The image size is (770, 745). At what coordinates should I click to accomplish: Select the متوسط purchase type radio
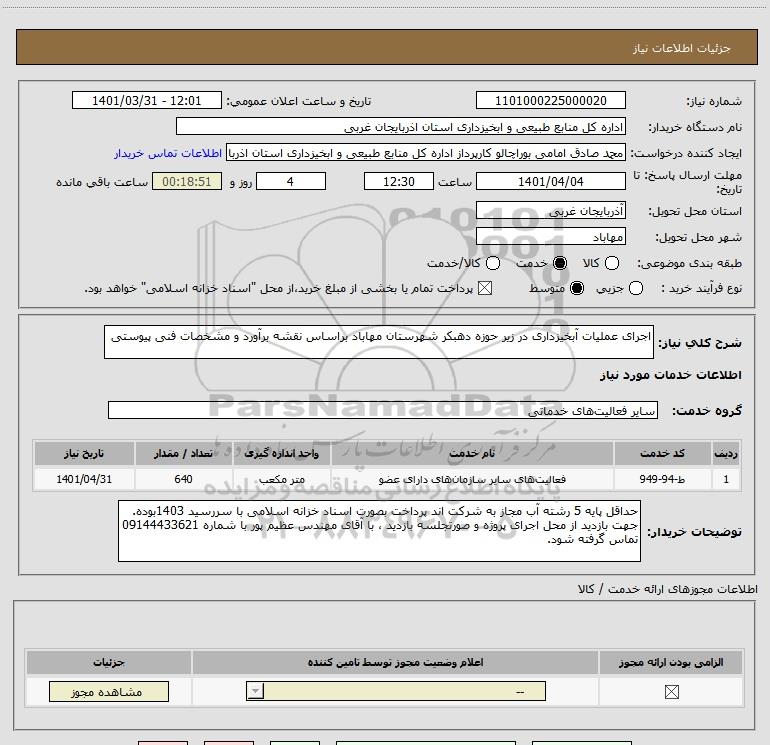tap(577, 288)
